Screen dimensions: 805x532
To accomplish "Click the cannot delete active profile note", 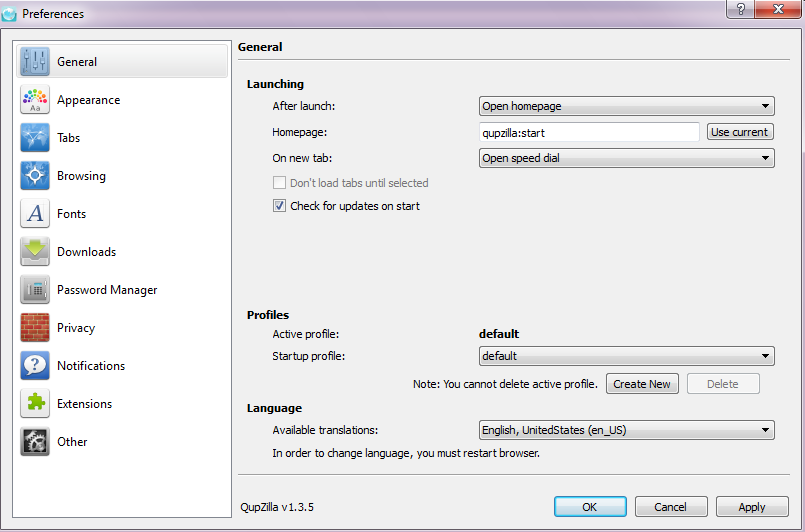I will click(x=505, y=384).
